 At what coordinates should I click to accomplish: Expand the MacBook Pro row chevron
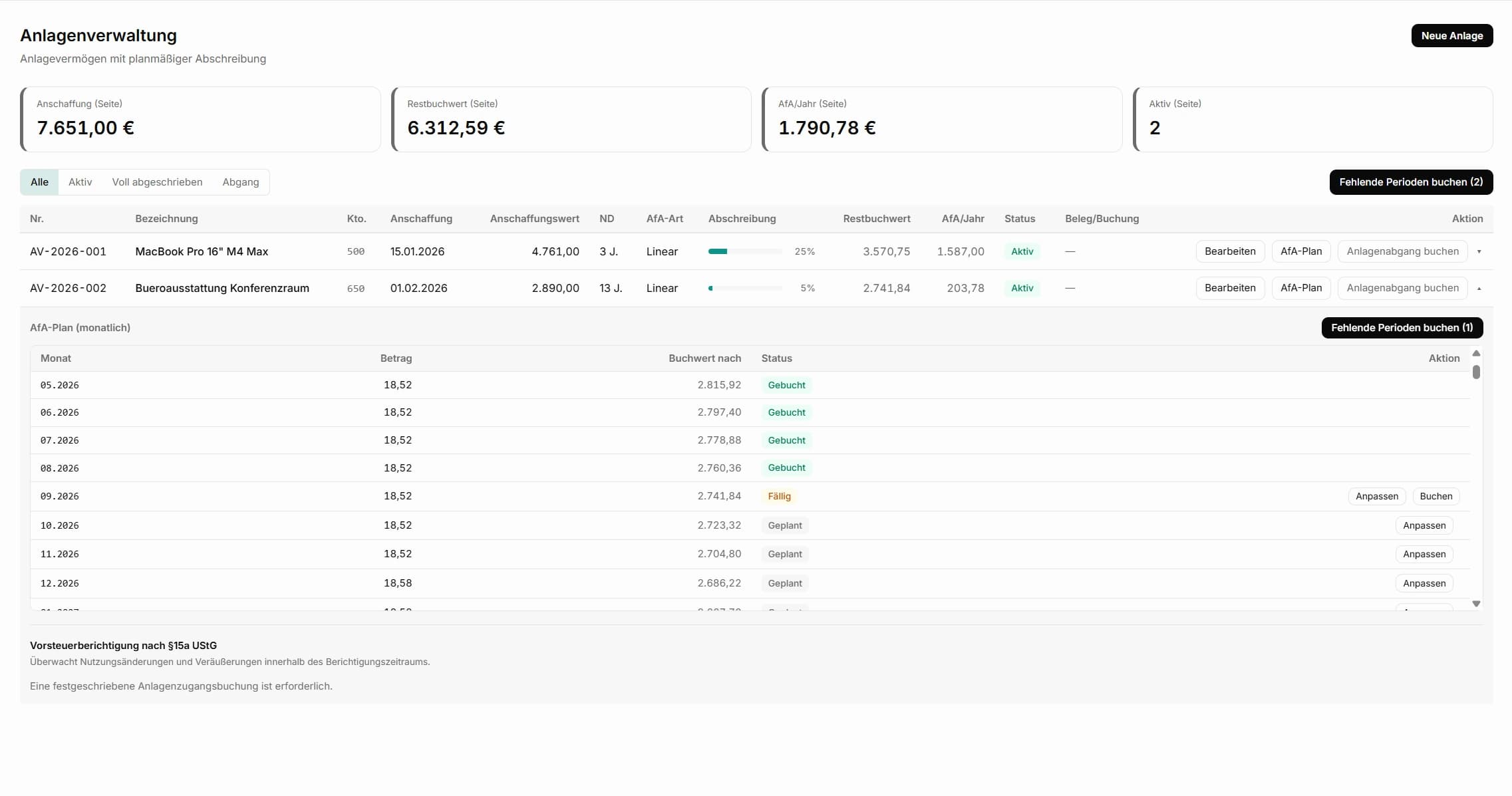[1479, 251]
